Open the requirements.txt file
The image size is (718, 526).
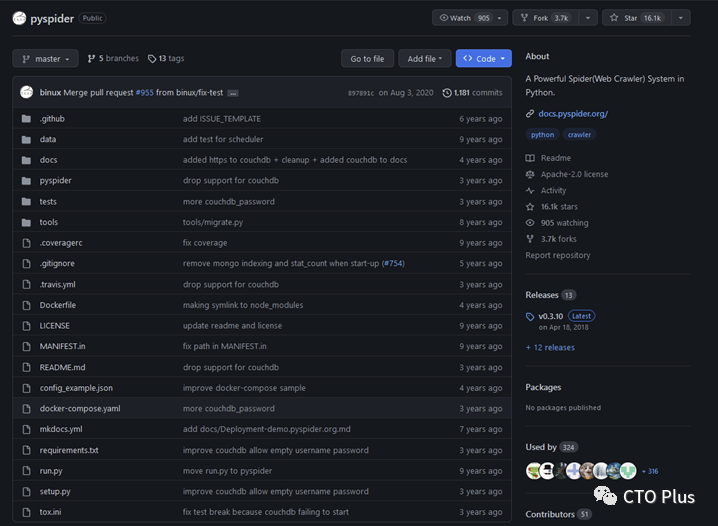click(x=69, y=450)
